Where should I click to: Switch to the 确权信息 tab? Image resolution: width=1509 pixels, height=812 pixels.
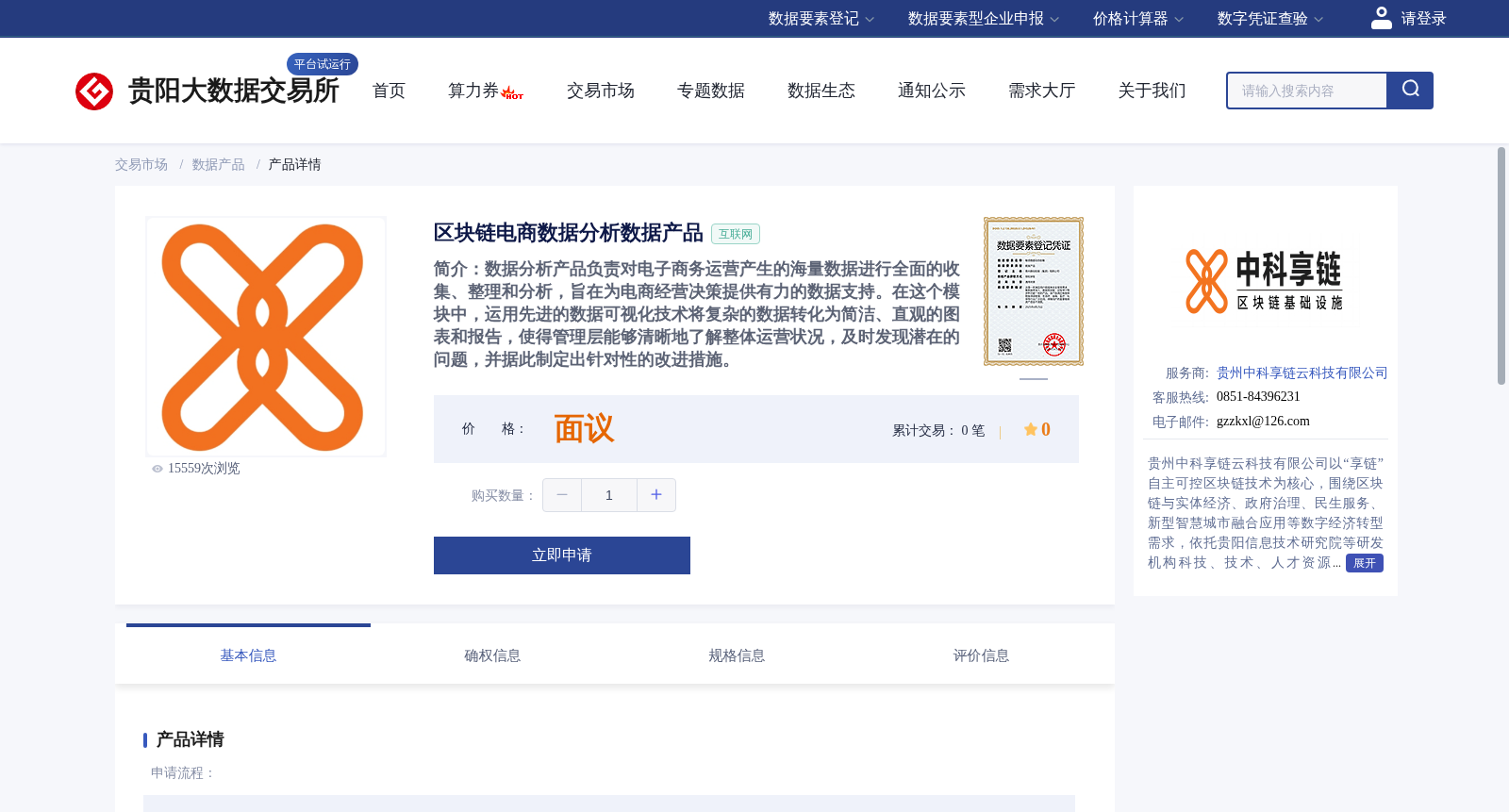[492, 655]
